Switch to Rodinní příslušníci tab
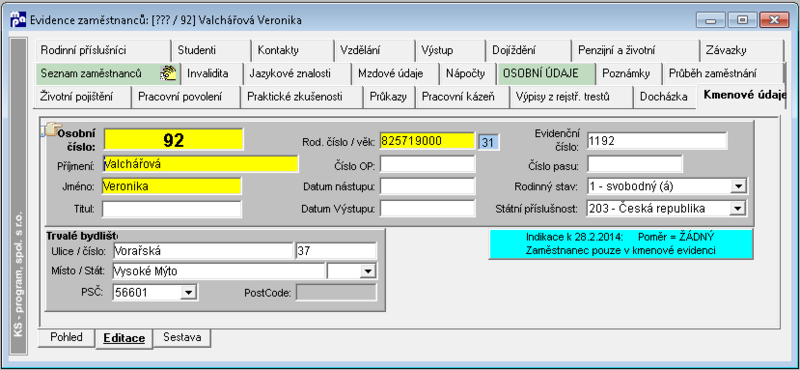The width and height of the screenshot is (800, 370). [102, 51]
